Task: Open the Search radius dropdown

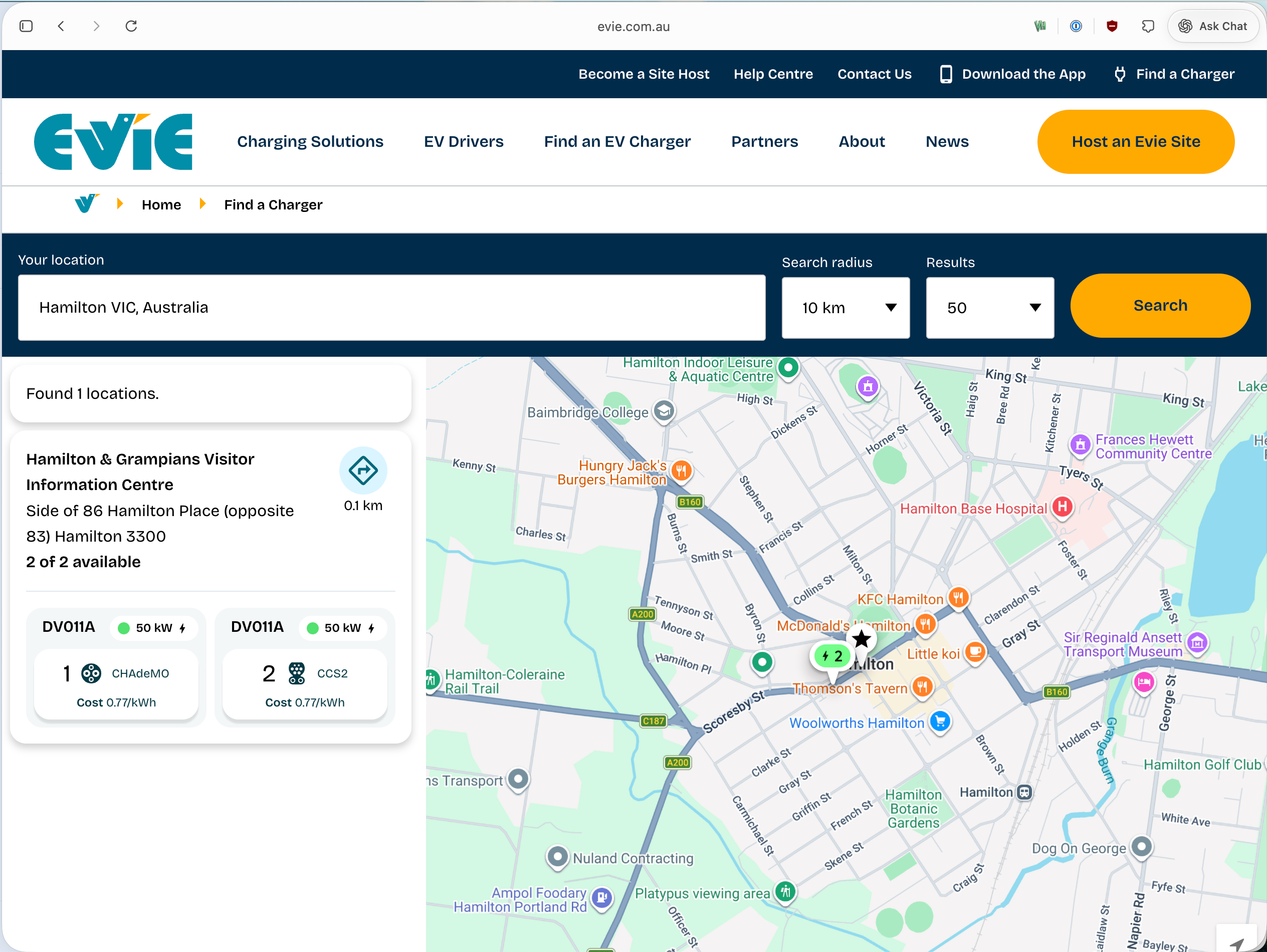Action: [846, 308]
